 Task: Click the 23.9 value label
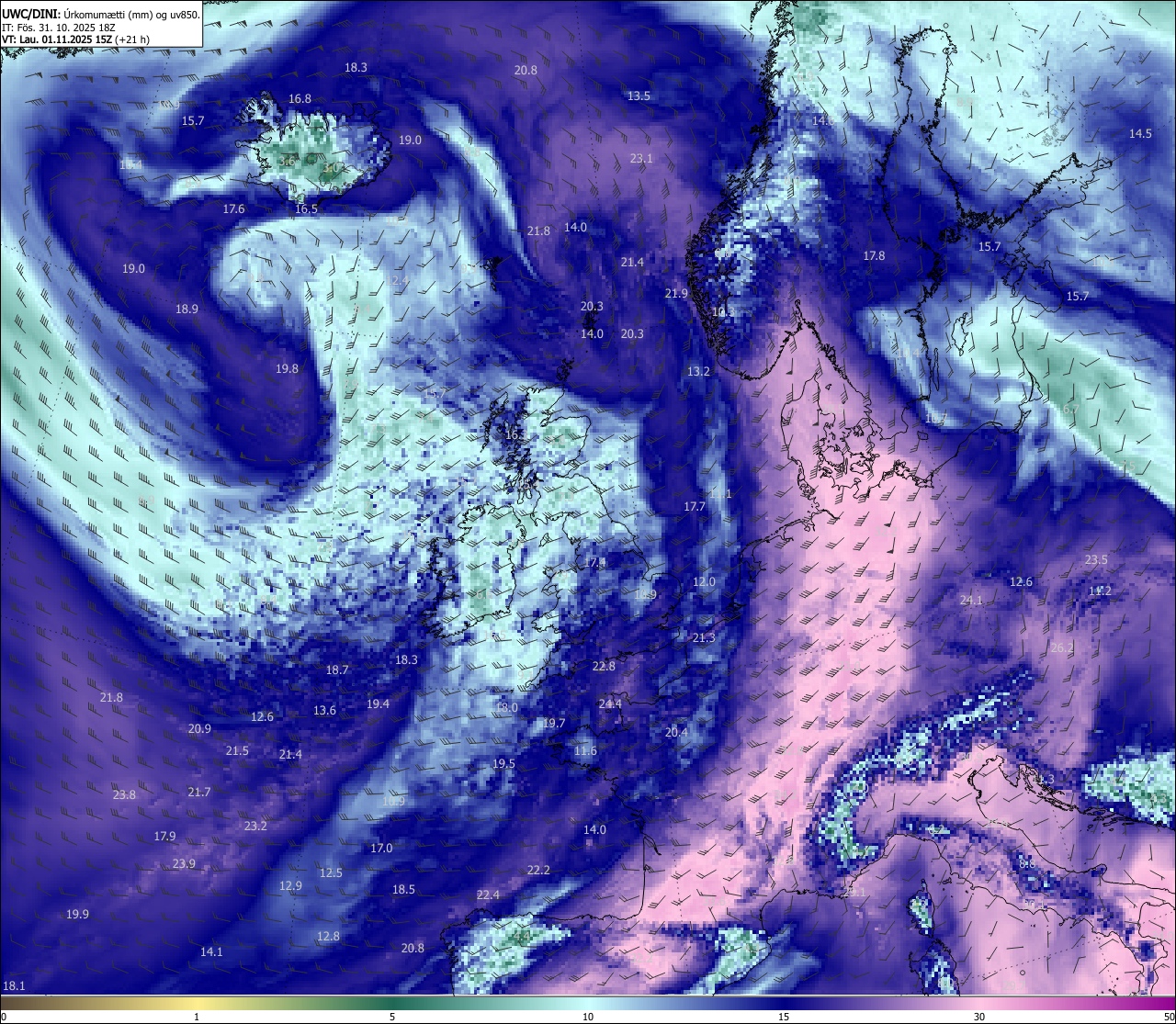[x=184, y=863]
